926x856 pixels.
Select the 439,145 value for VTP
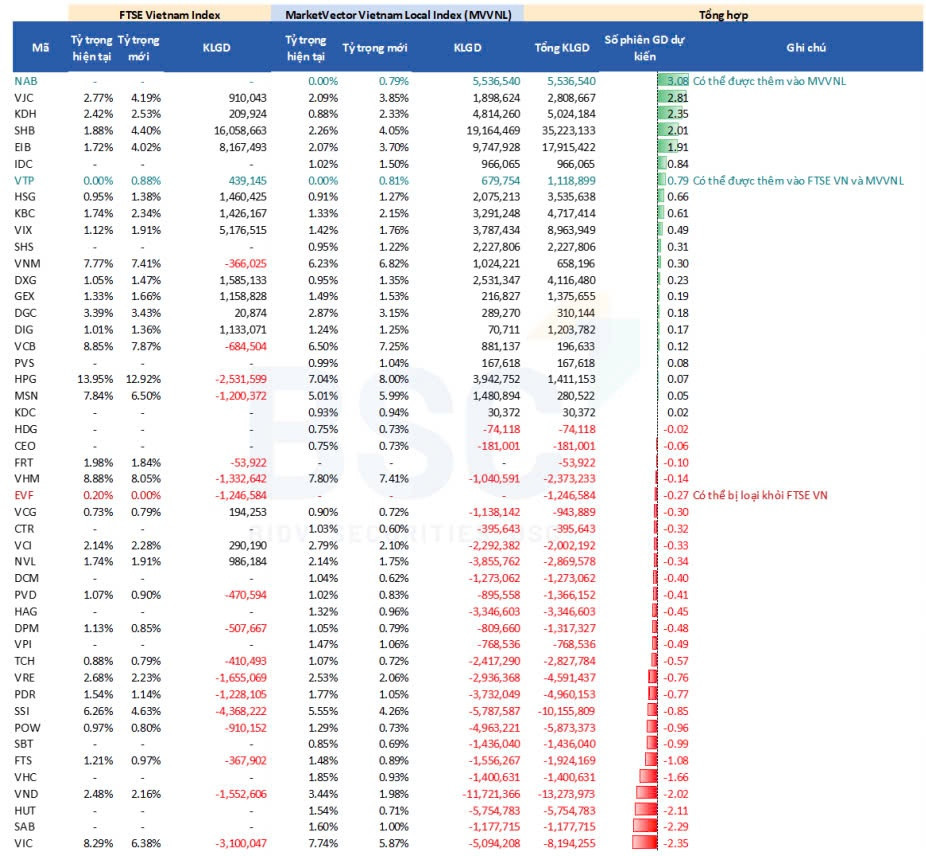pyautogui.click(x=247, y=181)
